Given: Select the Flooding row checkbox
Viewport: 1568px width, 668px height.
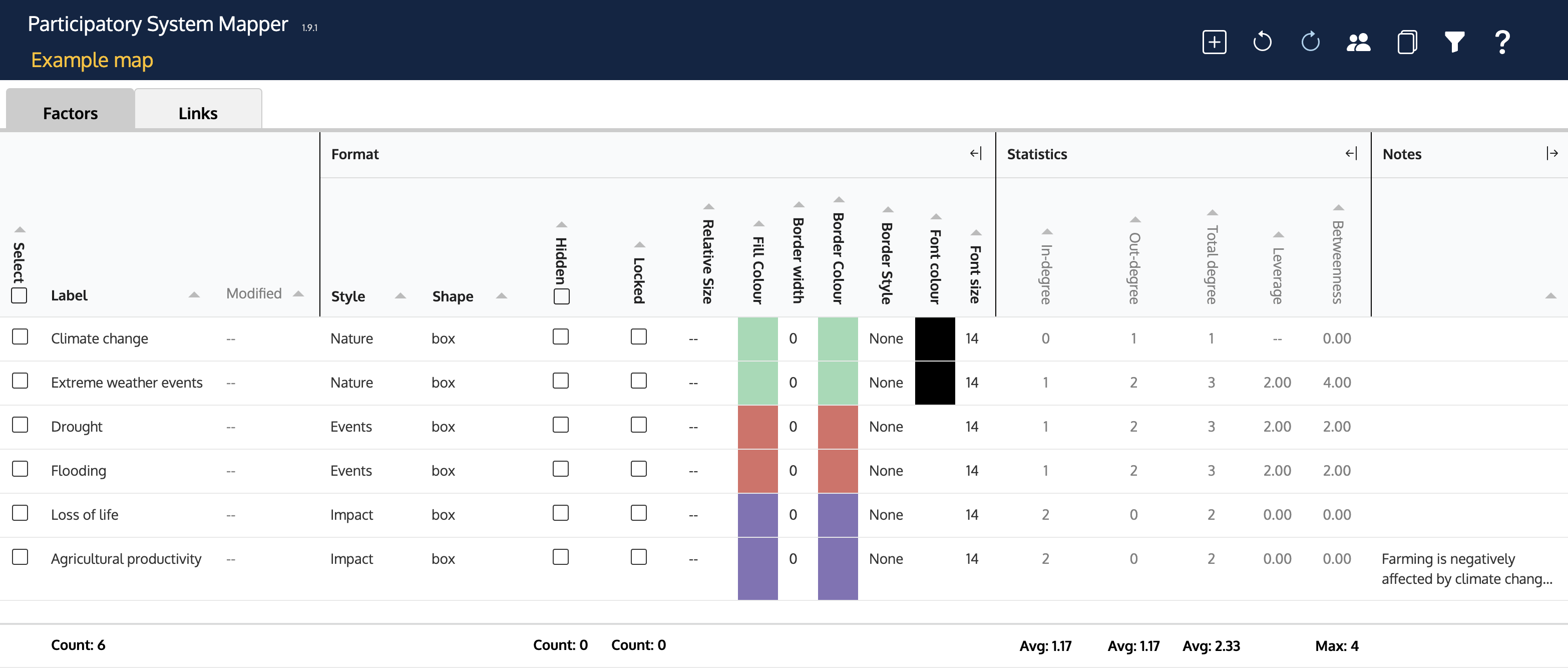Looking at the screenshot, I should (x=20, y=469).
